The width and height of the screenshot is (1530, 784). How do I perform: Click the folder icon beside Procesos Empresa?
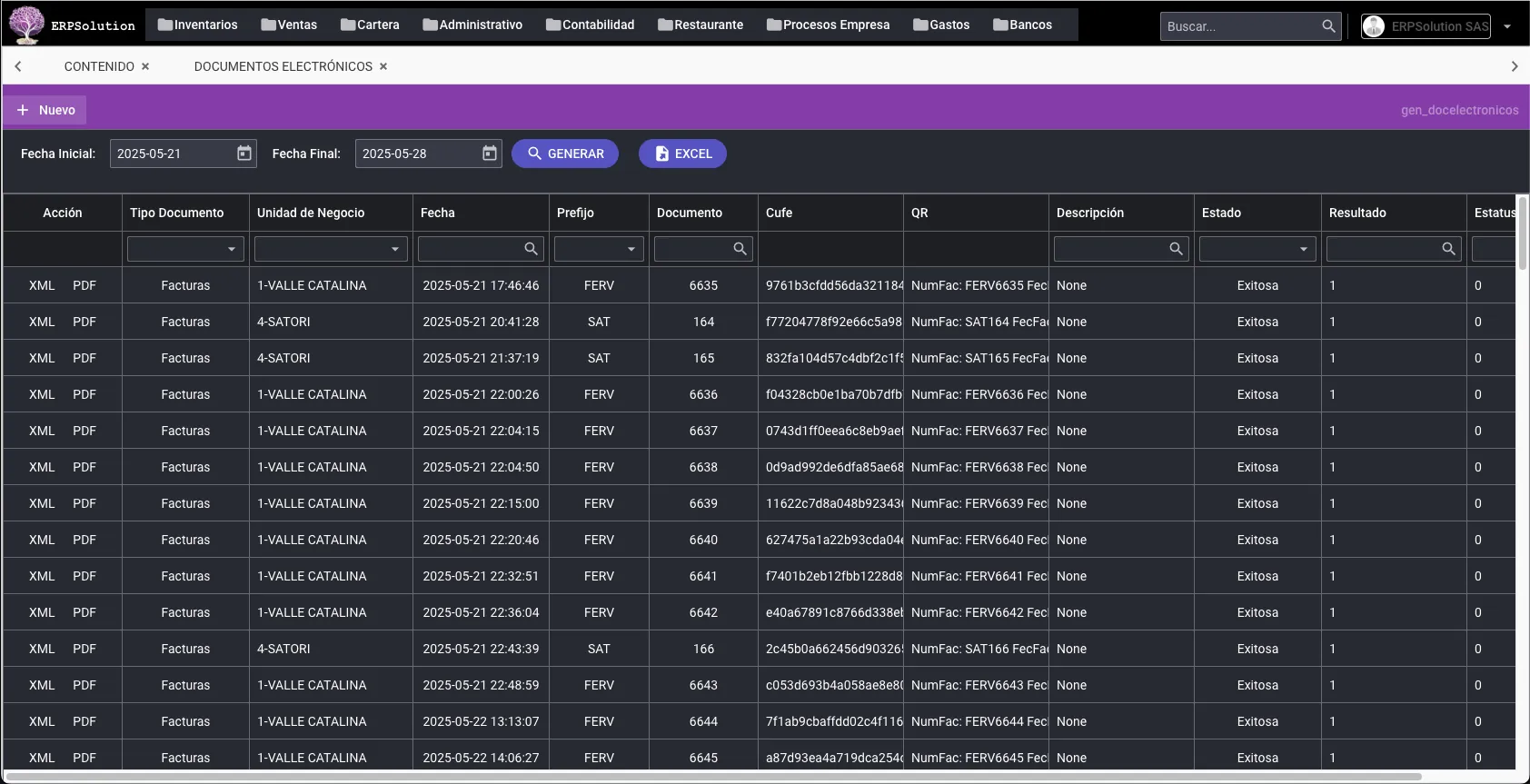[774, 25]
